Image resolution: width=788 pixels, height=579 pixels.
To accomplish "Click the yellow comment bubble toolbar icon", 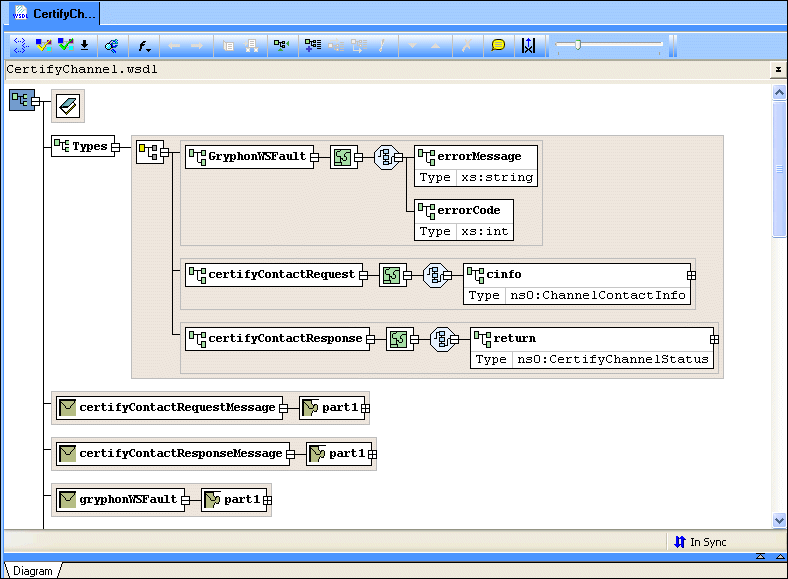I will (x=498, y=46).
